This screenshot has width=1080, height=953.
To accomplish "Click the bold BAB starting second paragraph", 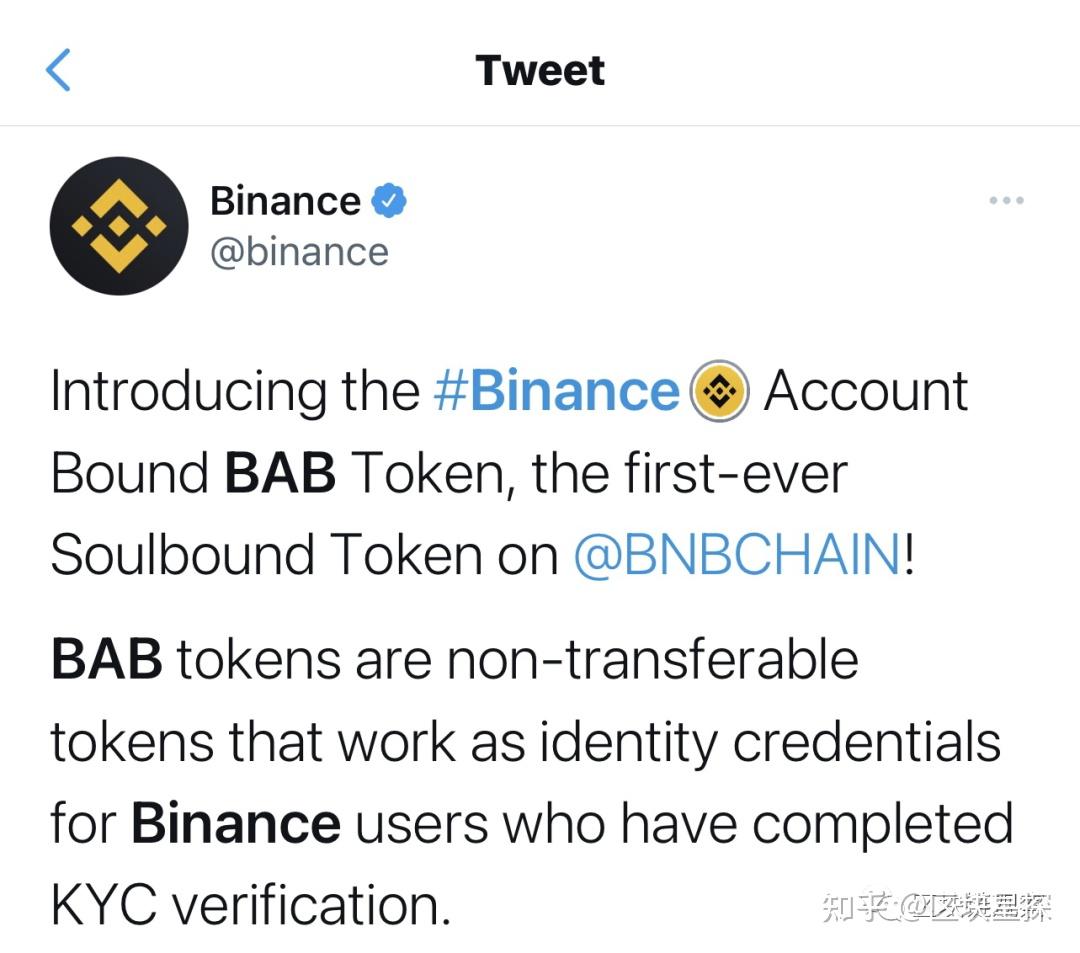I will (x=106, y=659).
